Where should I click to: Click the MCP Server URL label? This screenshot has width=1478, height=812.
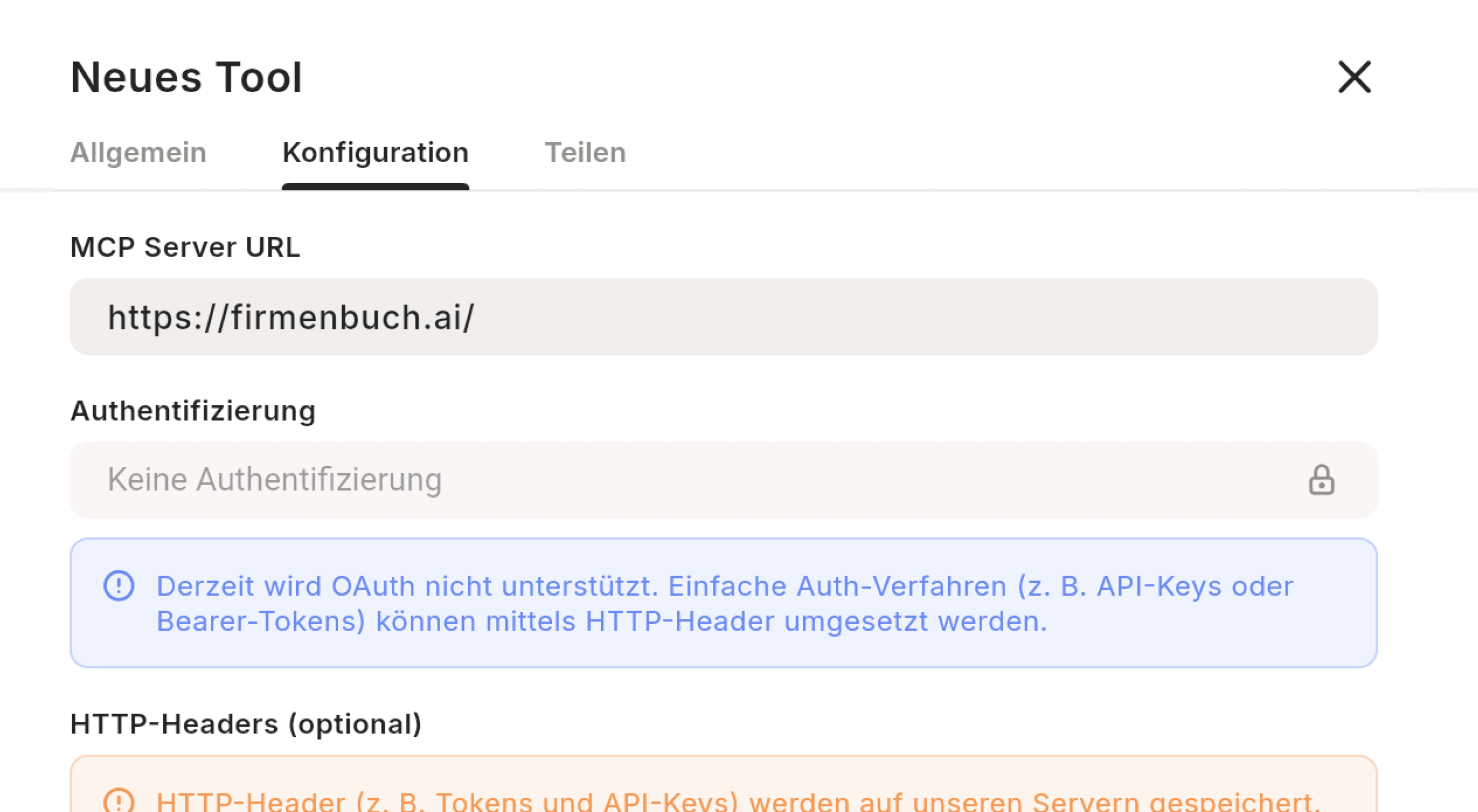[185, 247]
